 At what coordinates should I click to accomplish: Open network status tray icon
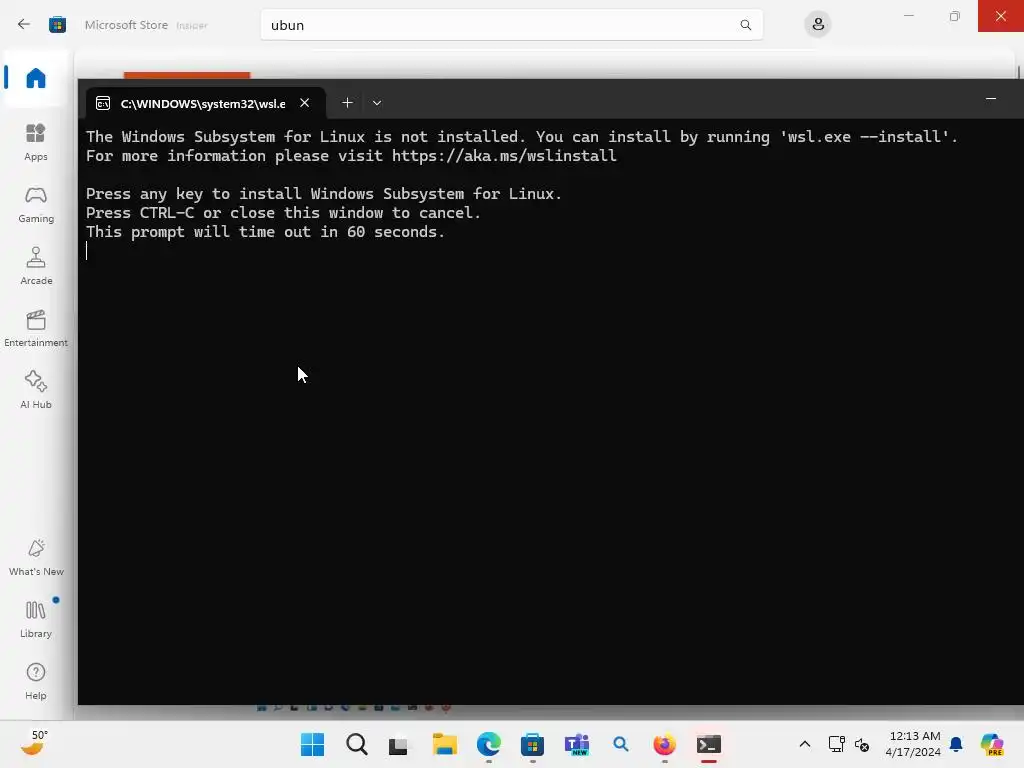coord(837,744)
